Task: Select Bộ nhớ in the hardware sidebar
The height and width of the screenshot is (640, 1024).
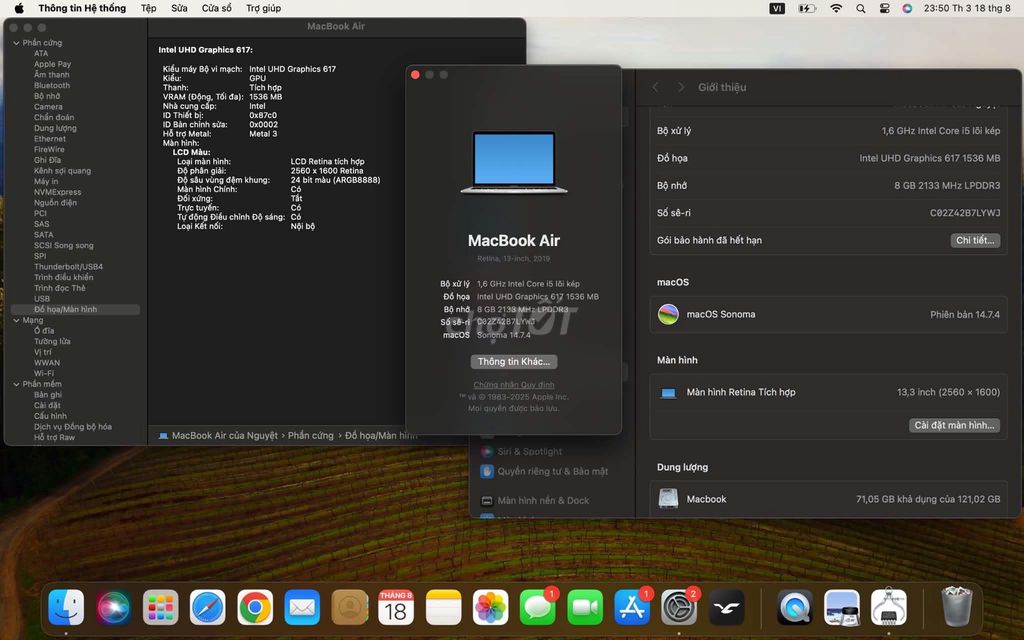Action: pos(47,97)
